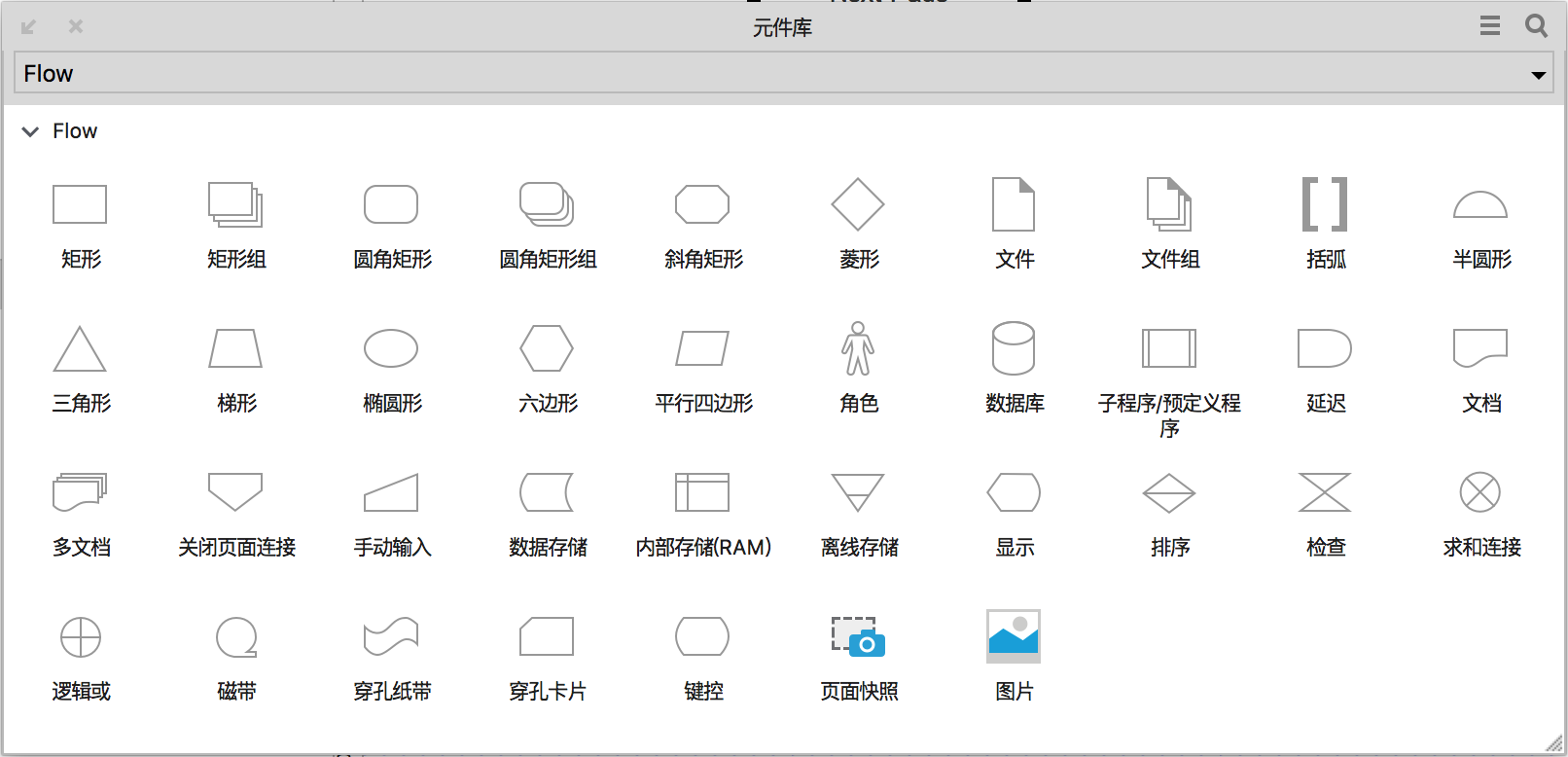Screen dimensions: 1568x757
Task: Choose the 排序 sort shape
Action: click(x=1169, y=492)
